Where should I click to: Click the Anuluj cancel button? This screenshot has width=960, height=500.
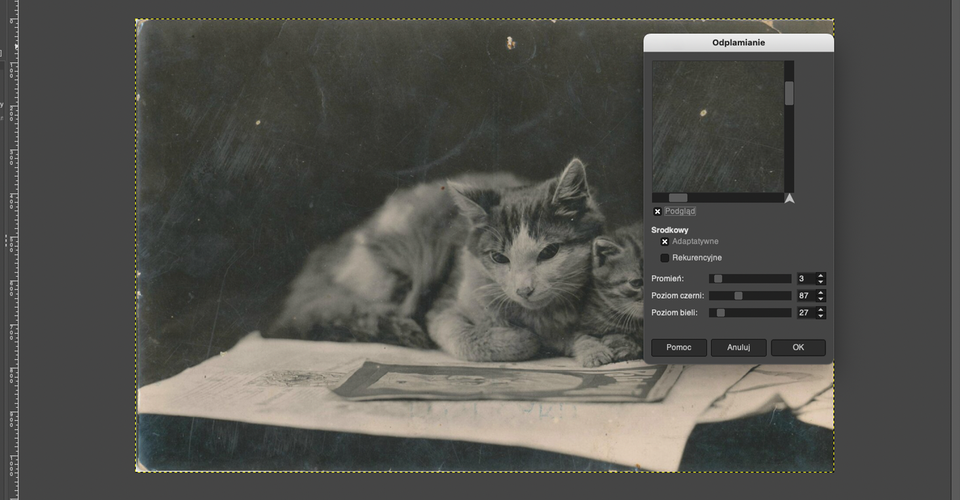(738, 348)
